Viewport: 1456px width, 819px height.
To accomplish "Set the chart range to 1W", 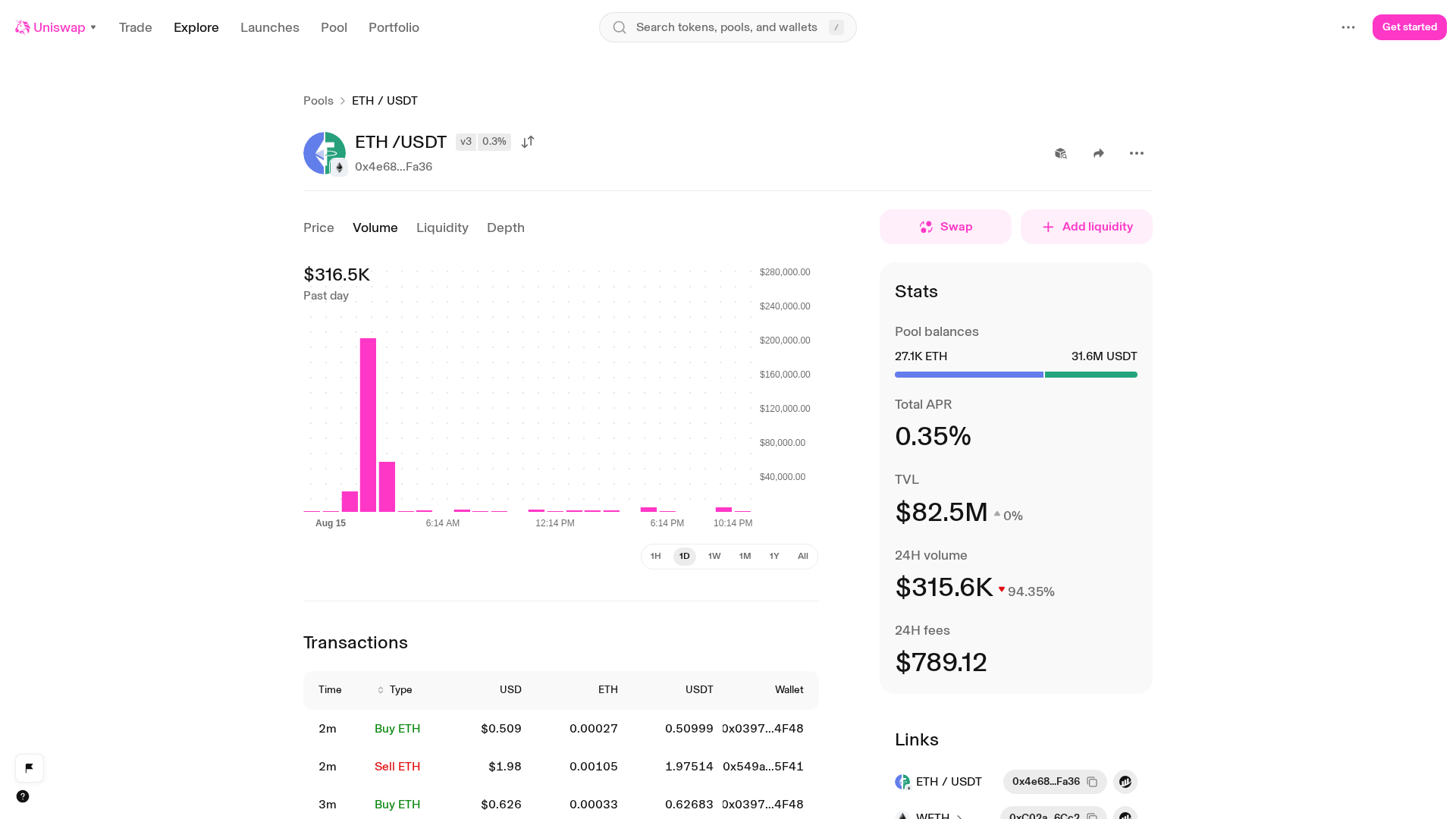I will 714,557.
